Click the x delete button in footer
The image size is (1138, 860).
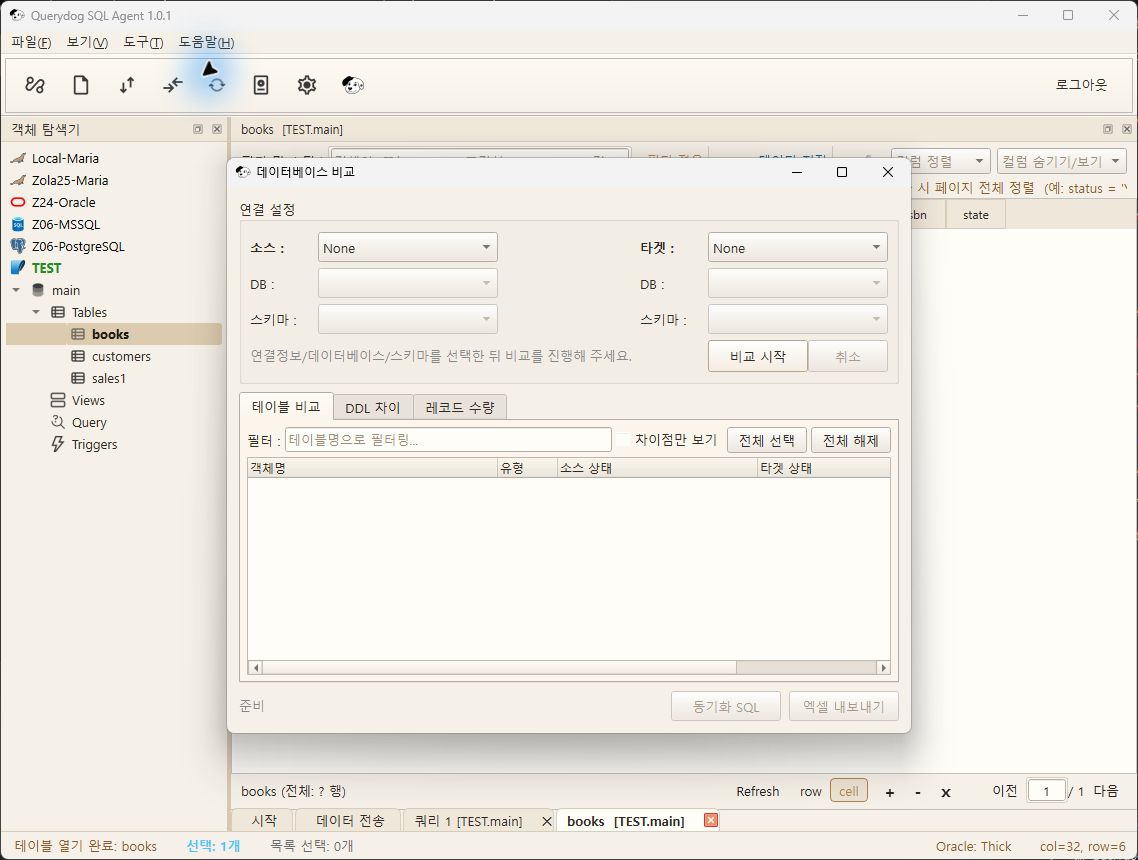point(946,793)
